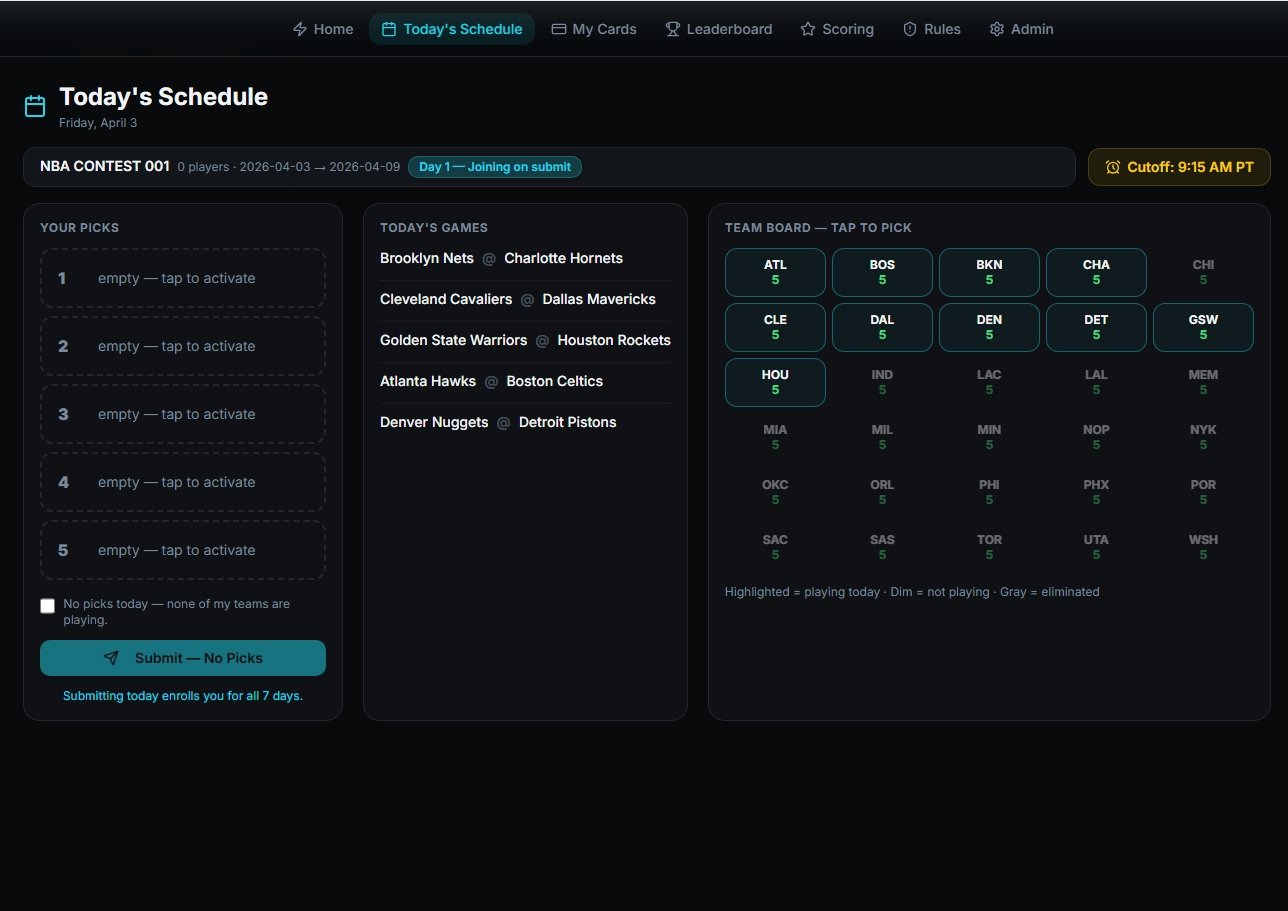Screen dimensions: 1288x911
Task: Click the Admin gear icon
Action: (x=997, y=29)
